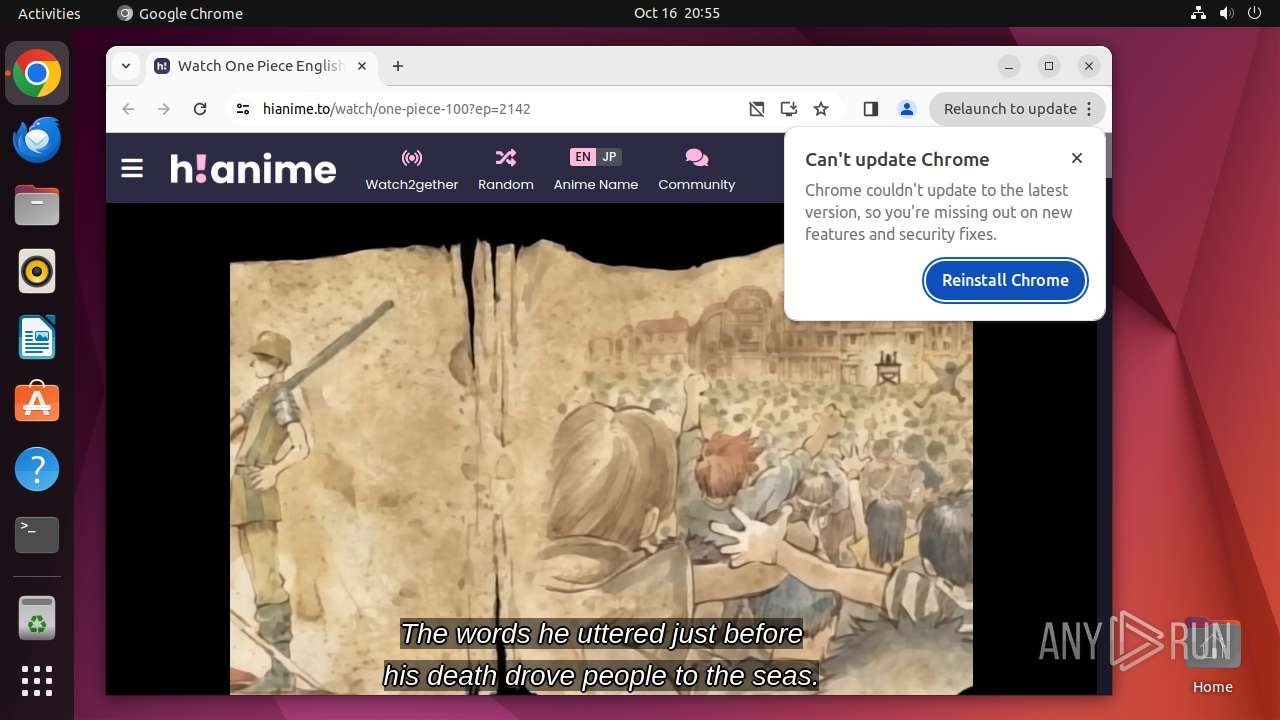Open the hianime hamburger menu

point(132,168)
